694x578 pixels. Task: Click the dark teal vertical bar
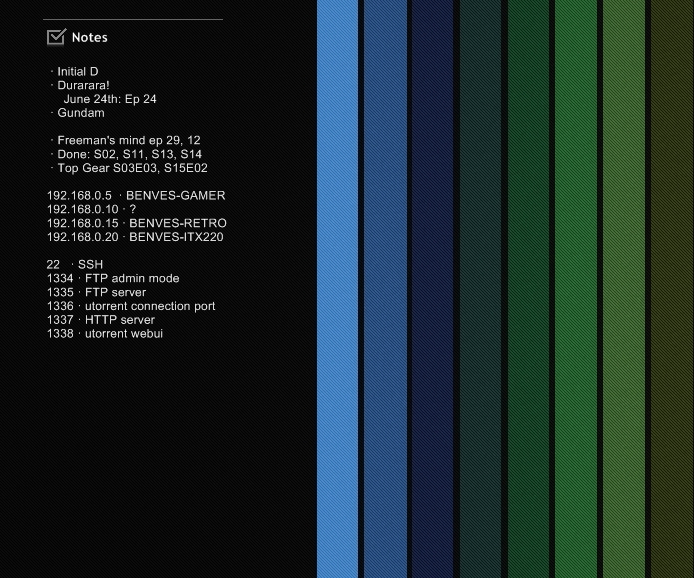coord(480,289)
